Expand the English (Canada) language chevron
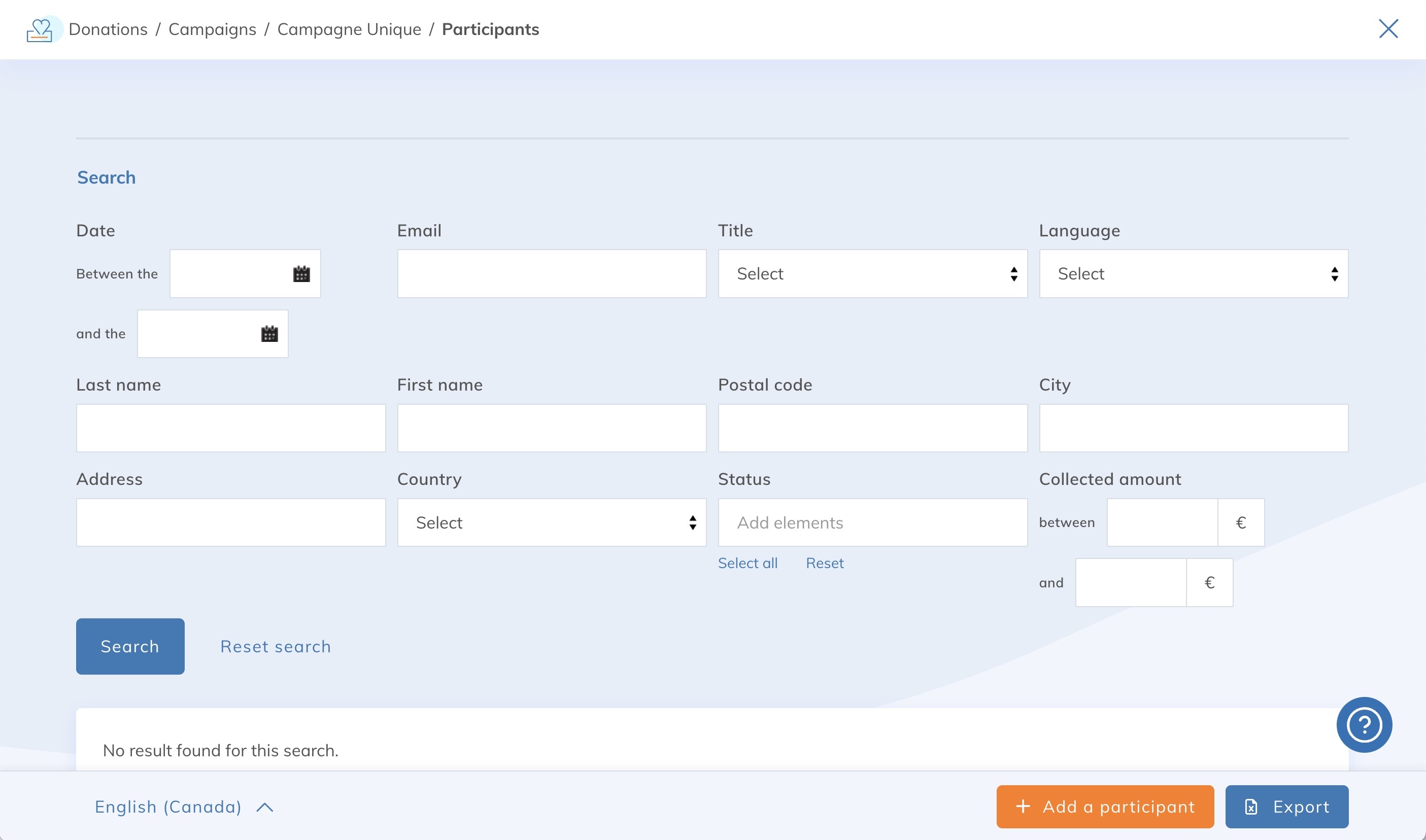 coord(264,807)
